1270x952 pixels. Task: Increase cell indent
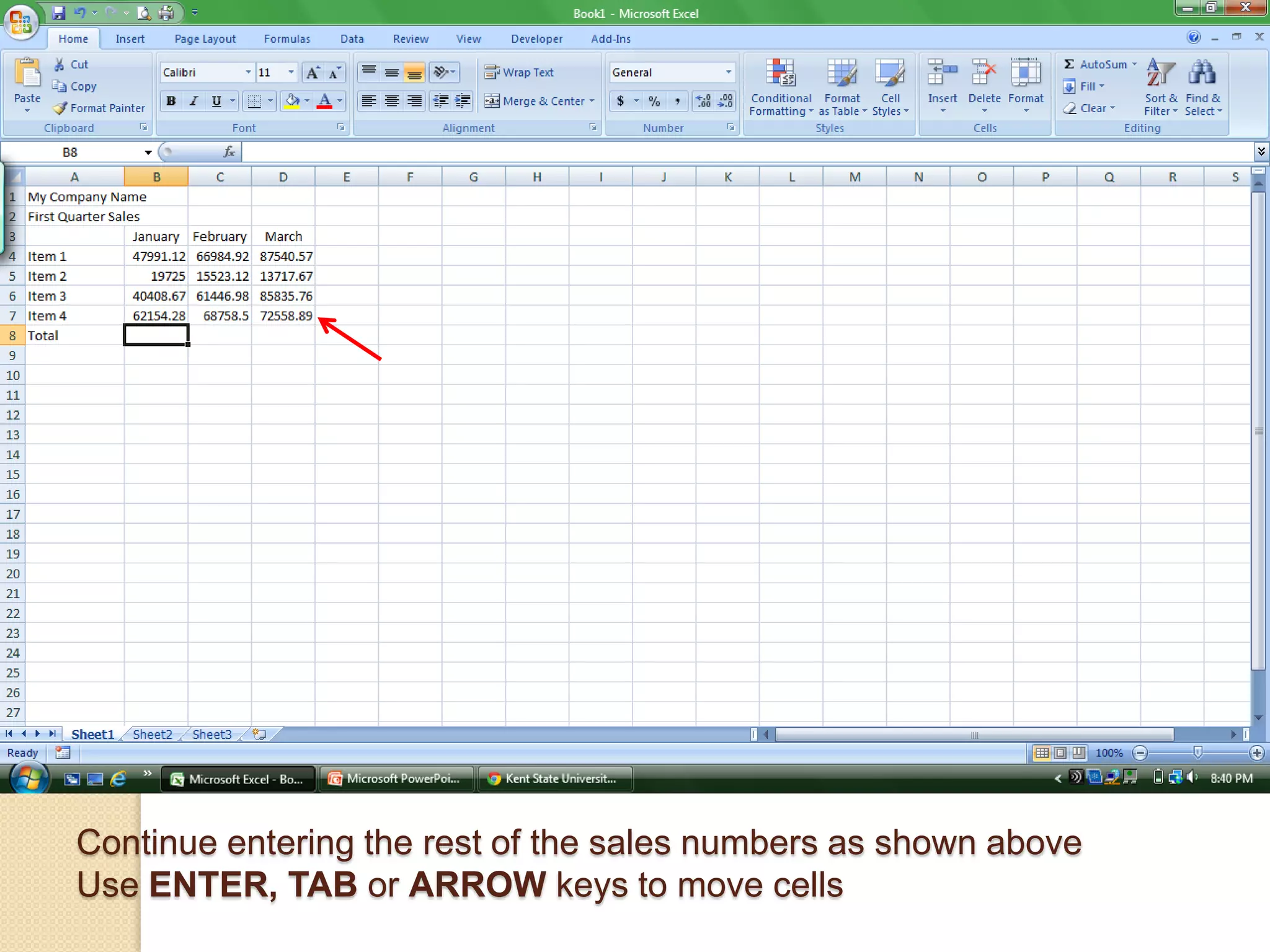463,101
